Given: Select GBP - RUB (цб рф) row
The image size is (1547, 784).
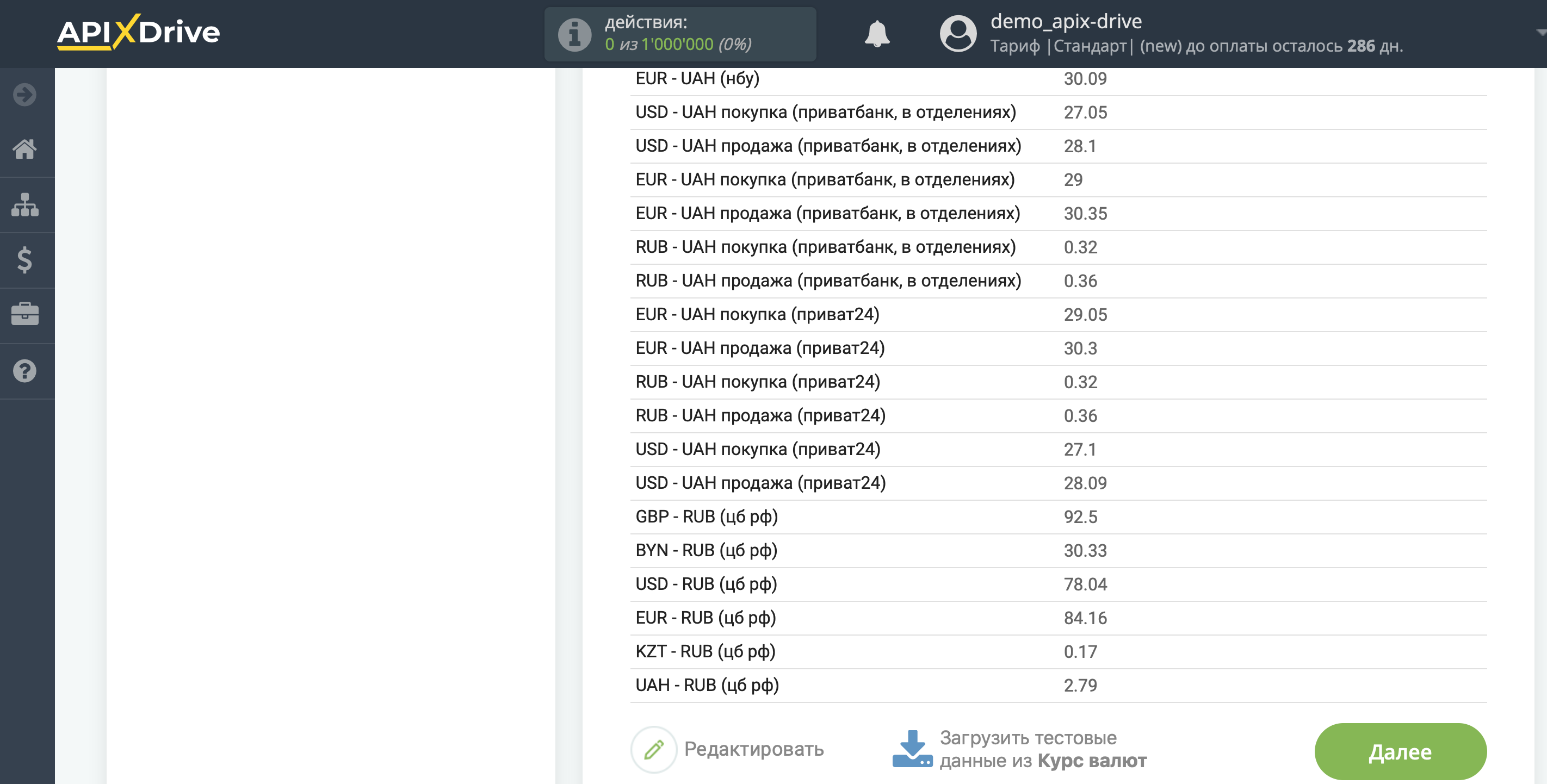Looking at the screenshot, I should (1058, 517).
